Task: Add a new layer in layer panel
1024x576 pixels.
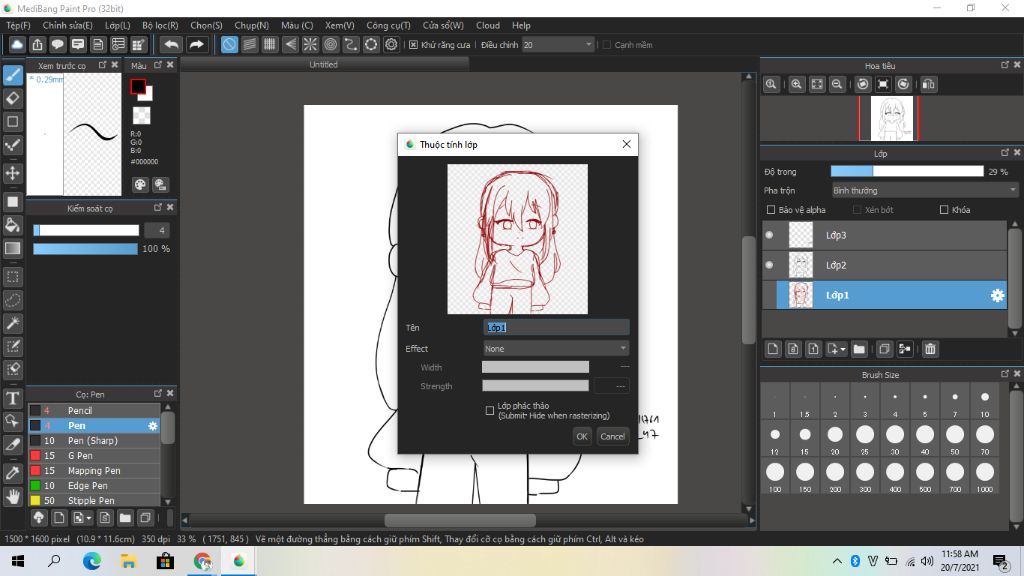Action: coord(773,349)
